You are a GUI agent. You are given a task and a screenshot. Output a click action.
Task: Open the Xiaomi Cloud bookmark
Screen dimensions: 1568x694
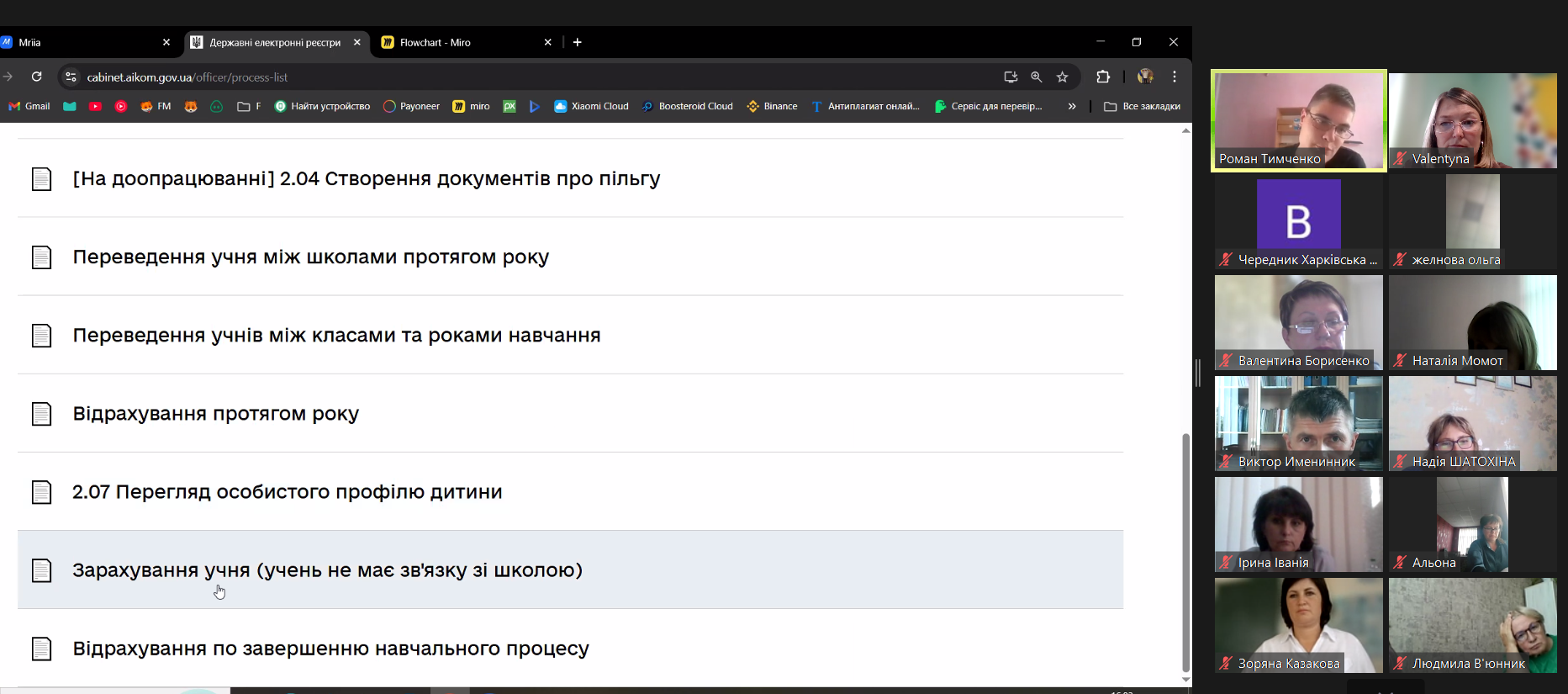[591, 106]
